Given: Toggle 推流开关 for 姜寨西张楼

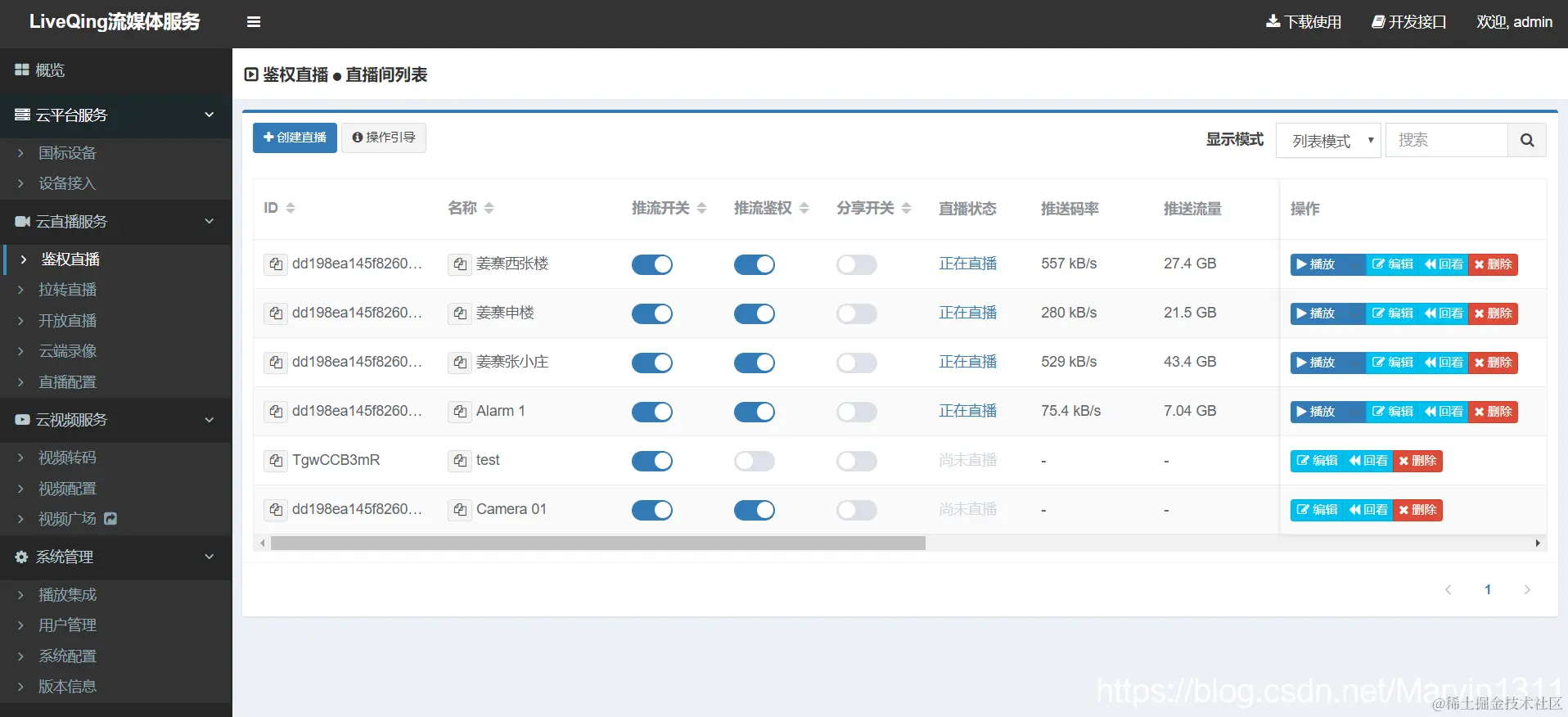Looking at the screenshot, I should (652, 264).
